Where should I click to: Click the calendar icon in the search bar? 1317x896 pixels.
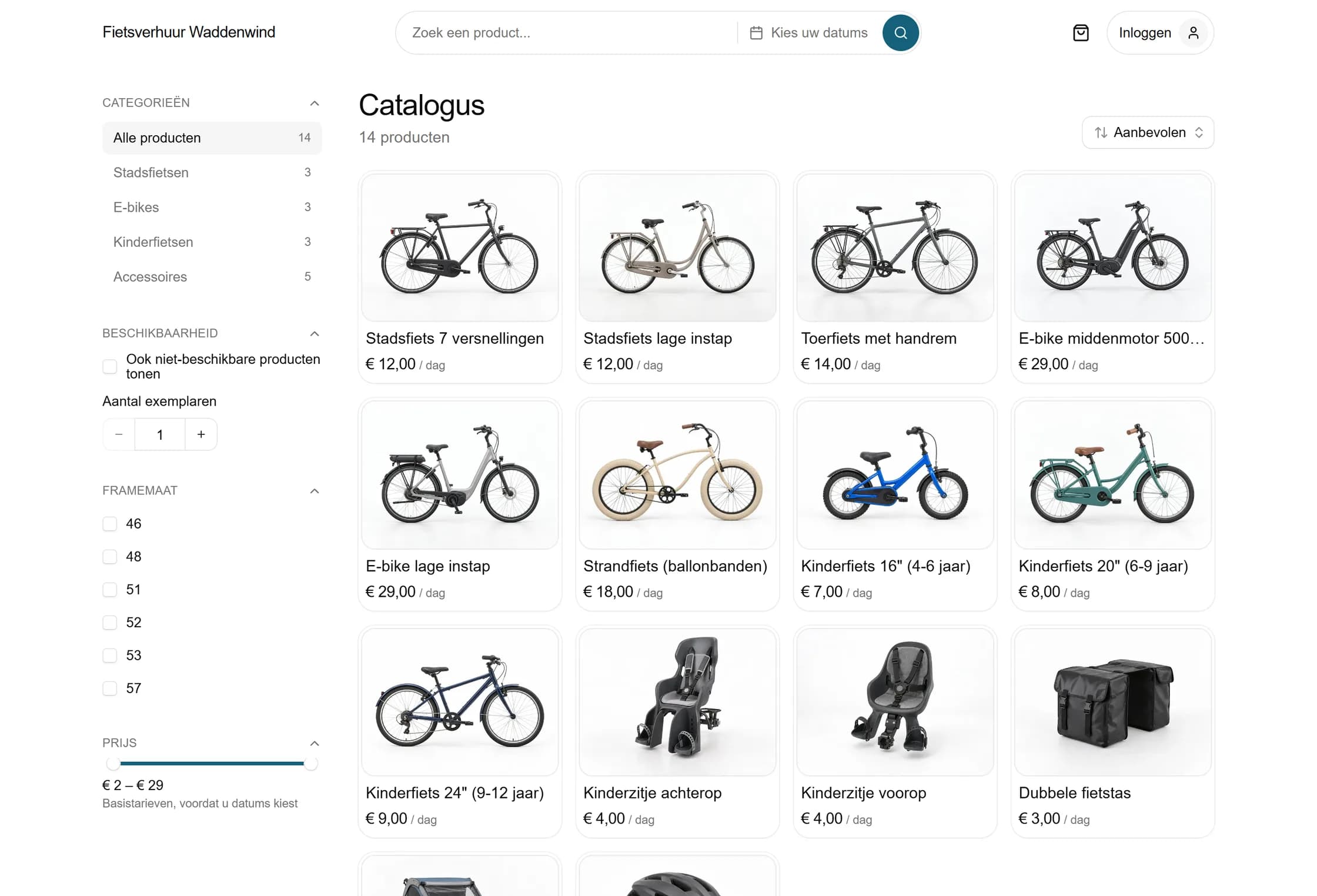coord(756,33)
